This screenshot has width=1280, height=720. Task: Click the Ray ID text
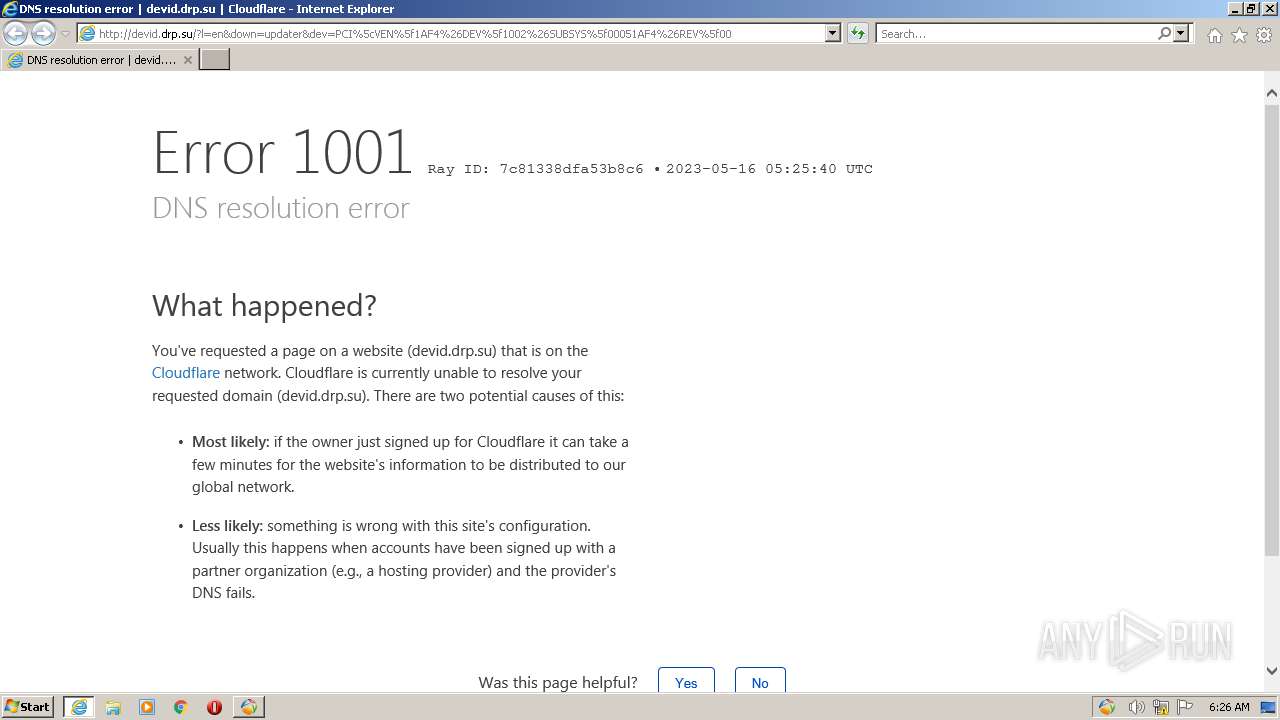coord(536,169)
